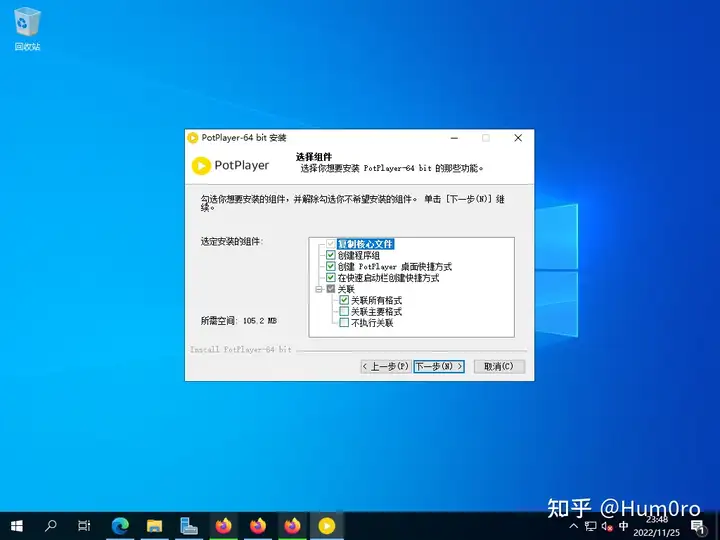The image size is (720, 540).
Task: Open clock showing 2022/11/25
Action: pyautogui.click(x=657, y=526)
